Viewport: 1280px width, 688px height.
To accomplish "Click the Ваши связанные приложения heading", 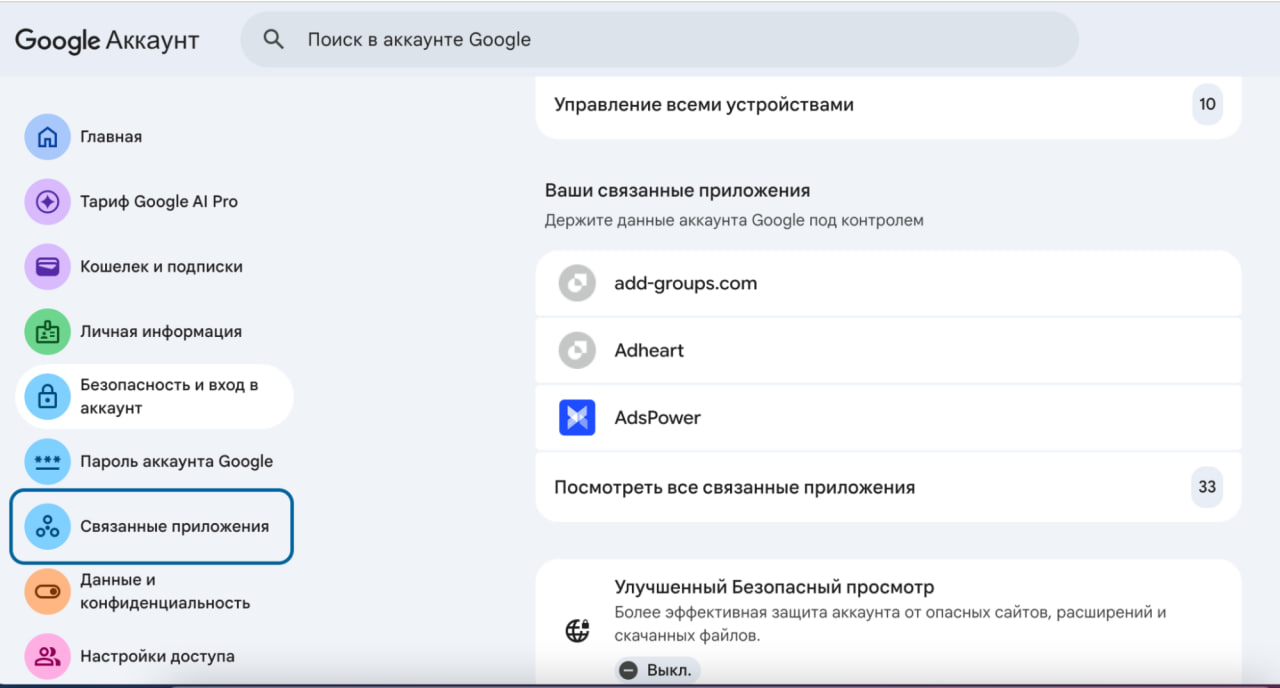I will pos(677,191).
